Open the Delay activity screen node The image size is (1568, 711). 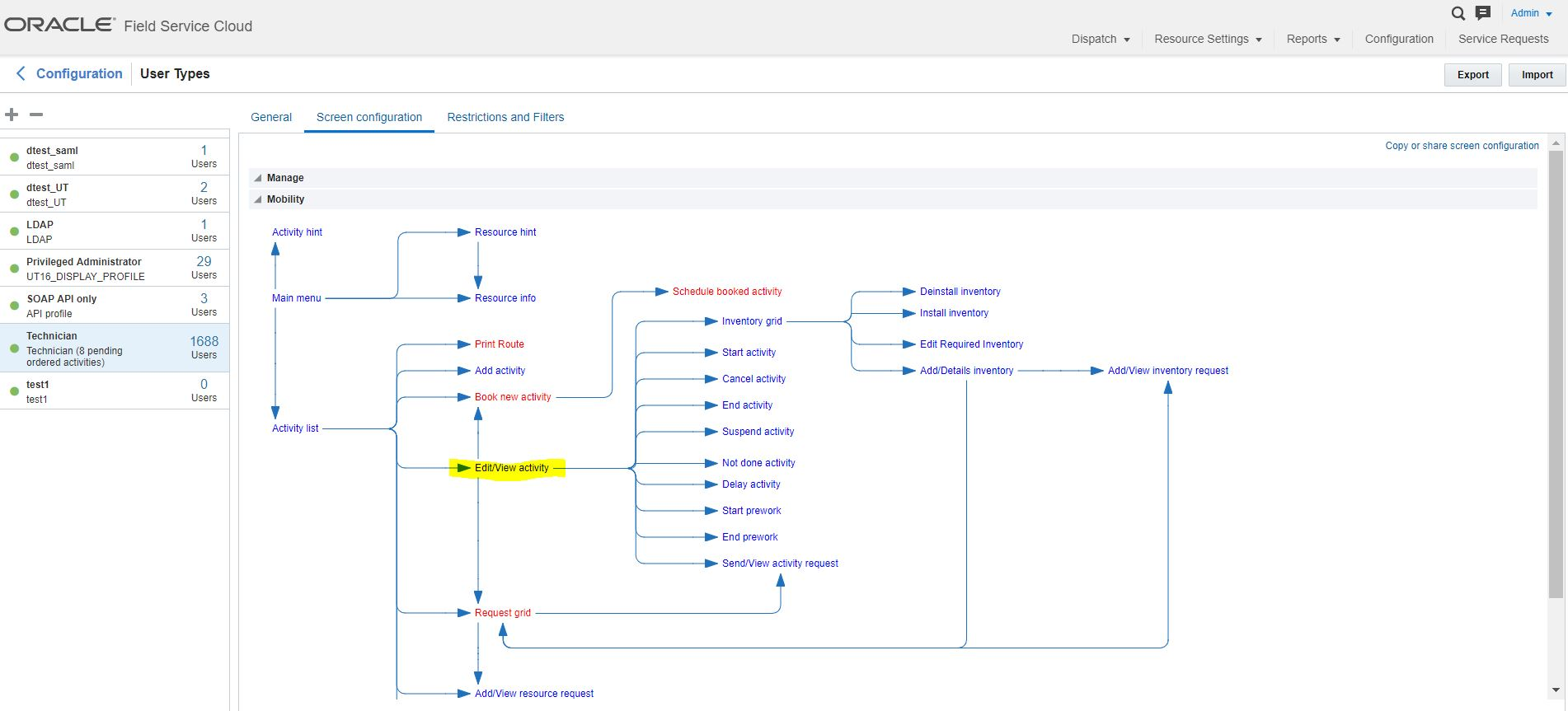coord(751,484)
